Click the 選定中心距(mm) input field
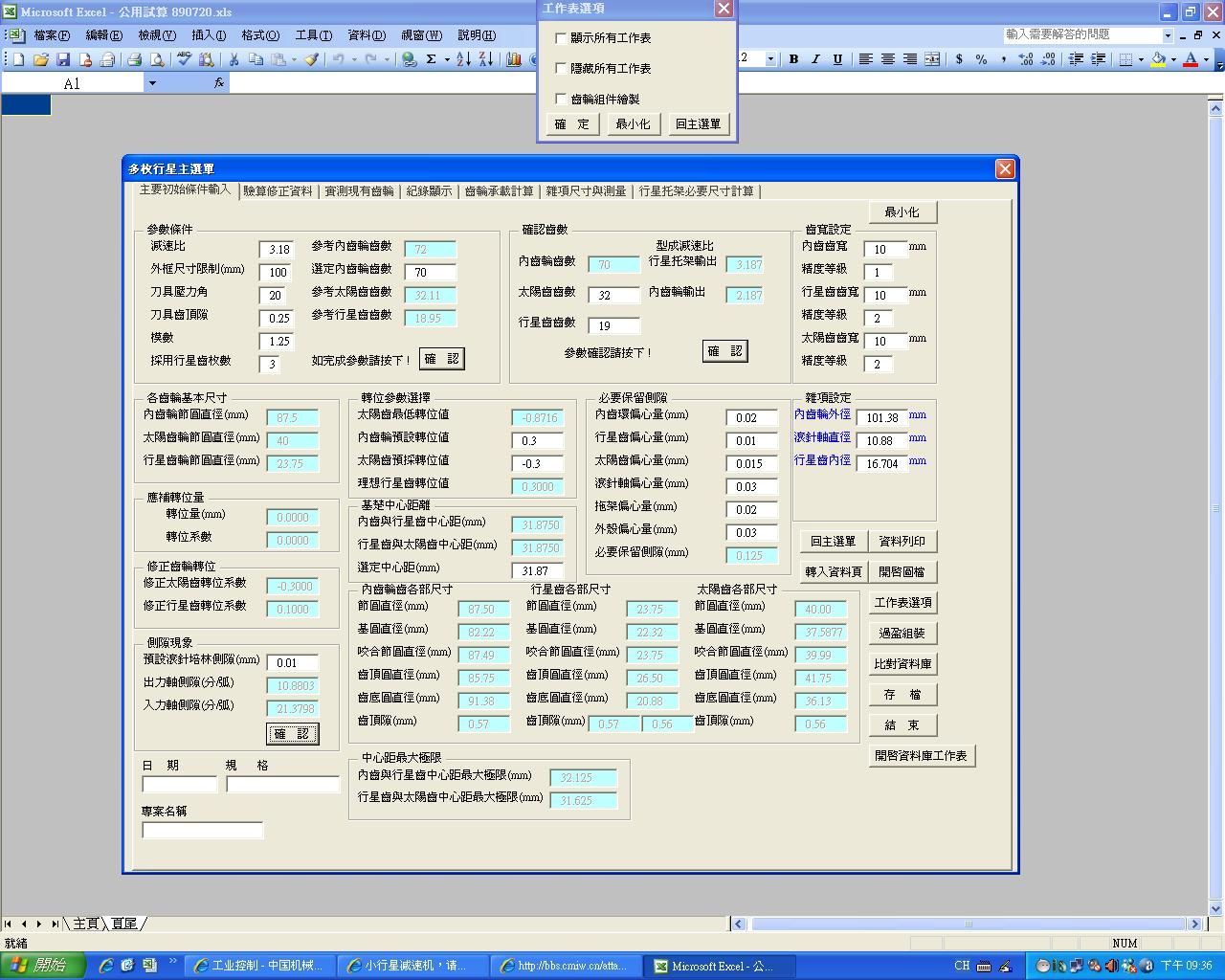Viewport: 1225px width, 980px height. 539,570
